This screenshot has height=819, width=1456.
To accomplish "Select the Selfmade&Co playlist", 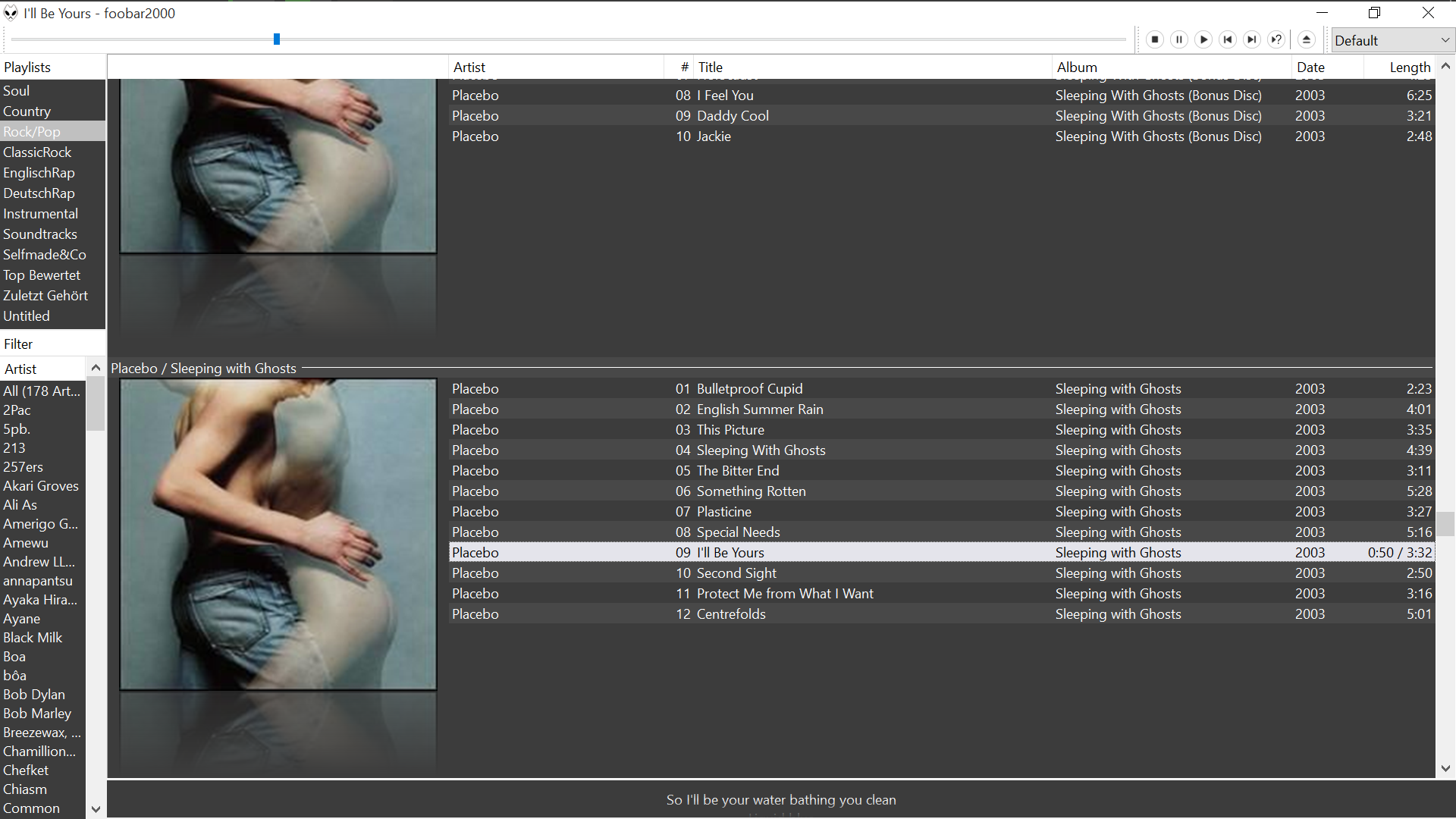I will click(52, 255).
